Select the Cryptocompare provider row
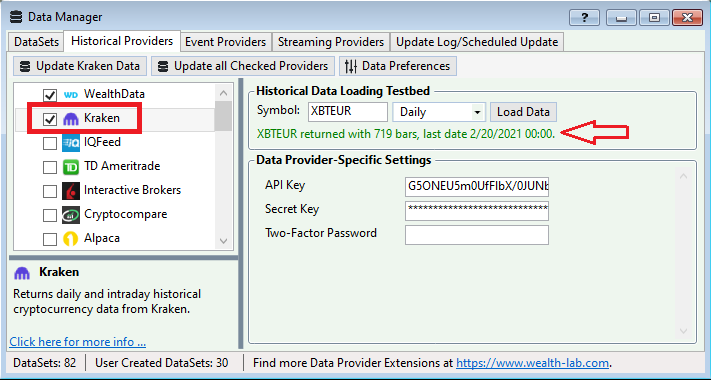 click(x=115, y=214)
